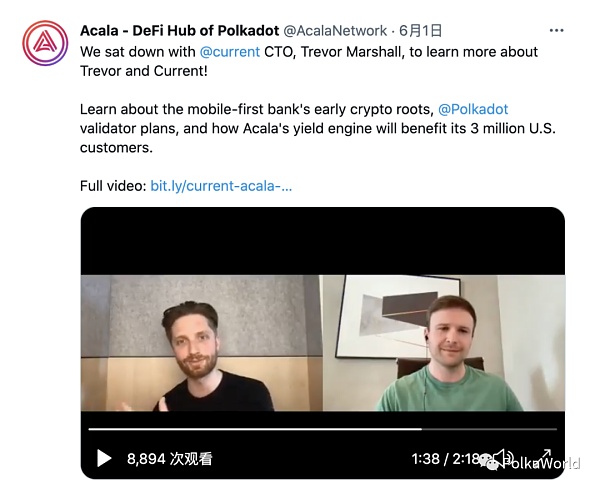The width and height of the screenshot is (600, 488).
Task: Click the 1:38 / 2:18 timestamp display
Action: (x=445, y=459)
